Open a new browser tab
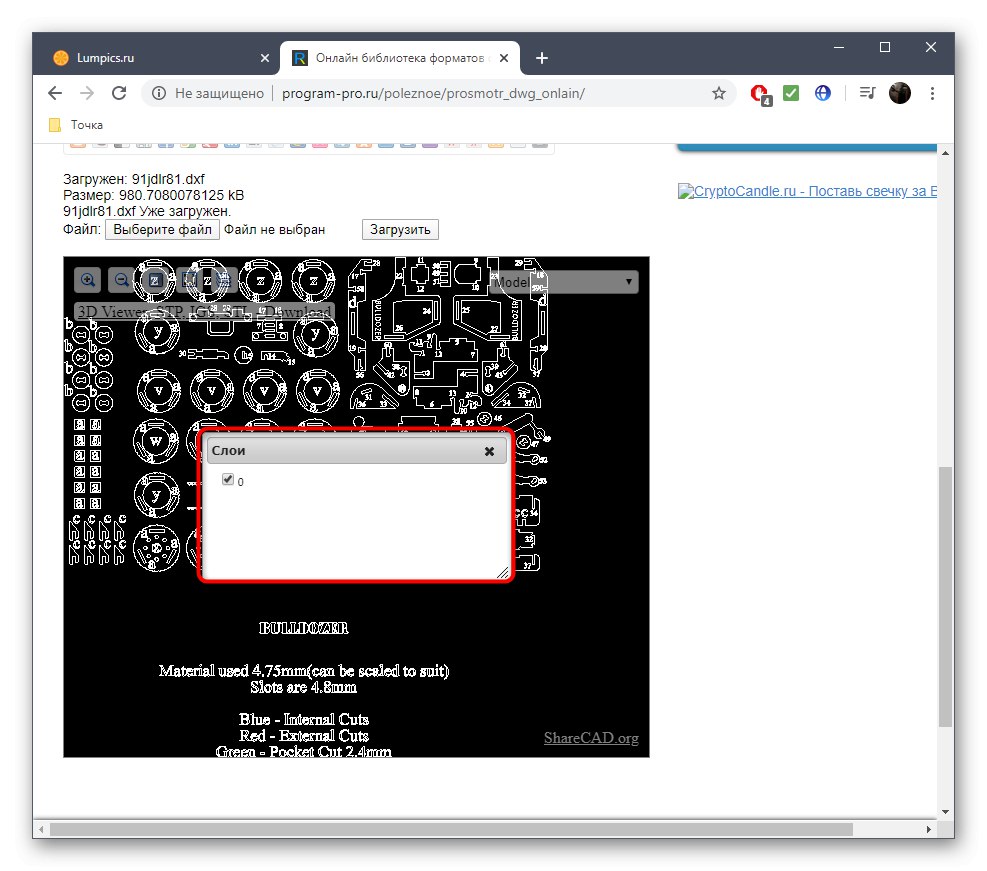 tap(542, 58)
